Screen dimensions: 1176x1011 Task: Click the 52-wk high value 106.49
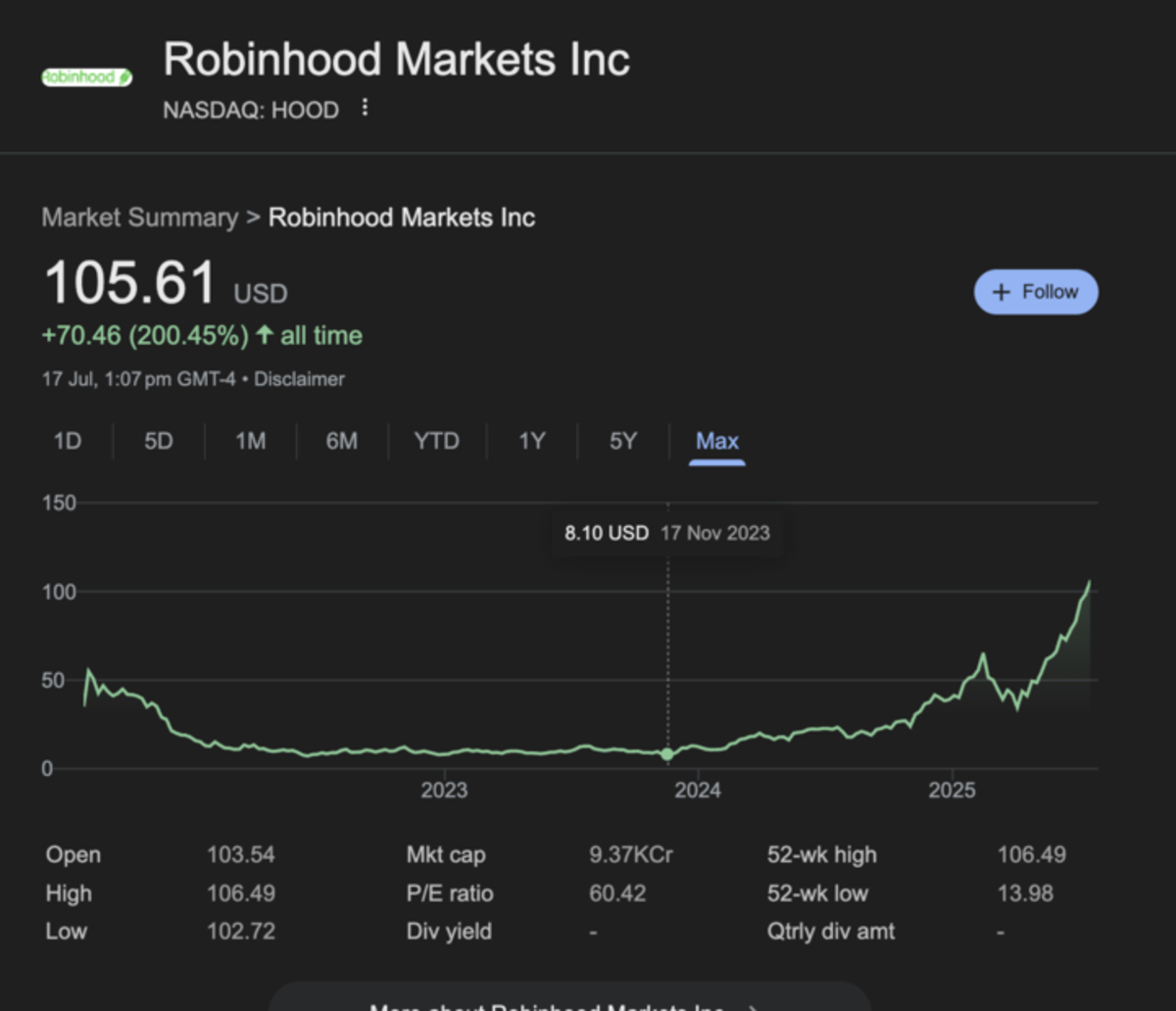click(x=1033, y=854)
